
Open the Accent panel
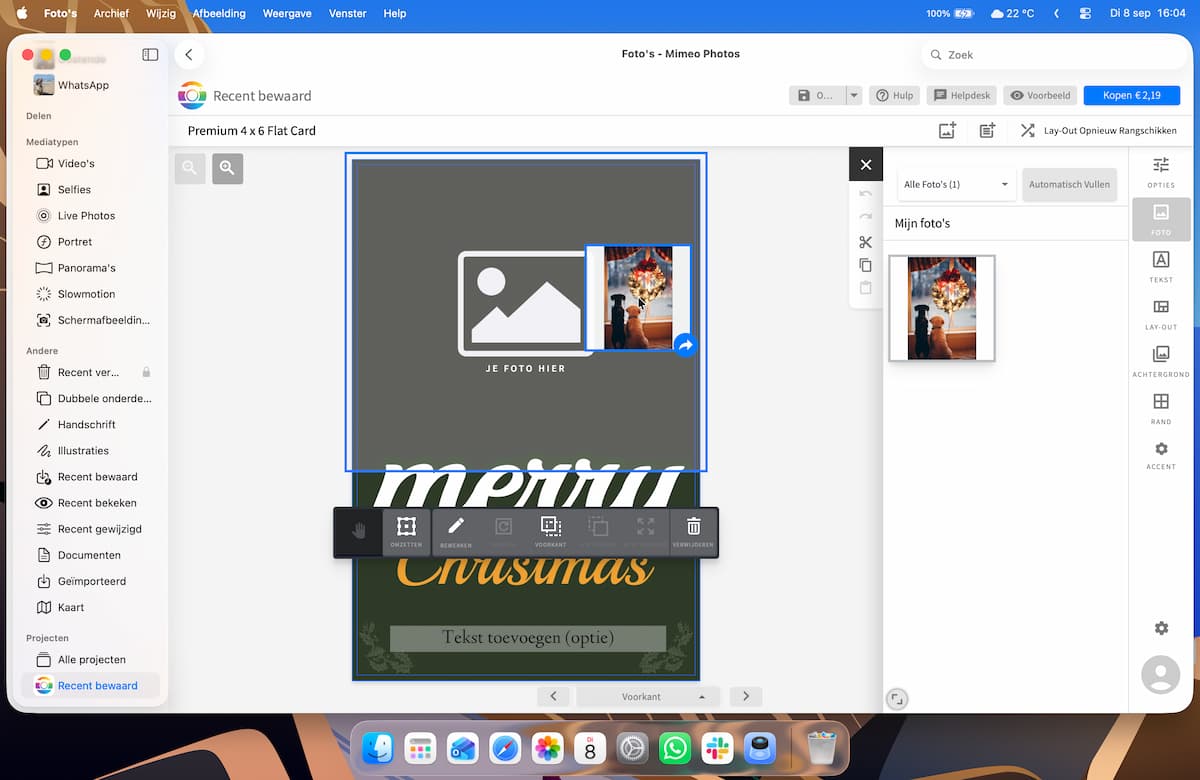tap(1161, 455)
